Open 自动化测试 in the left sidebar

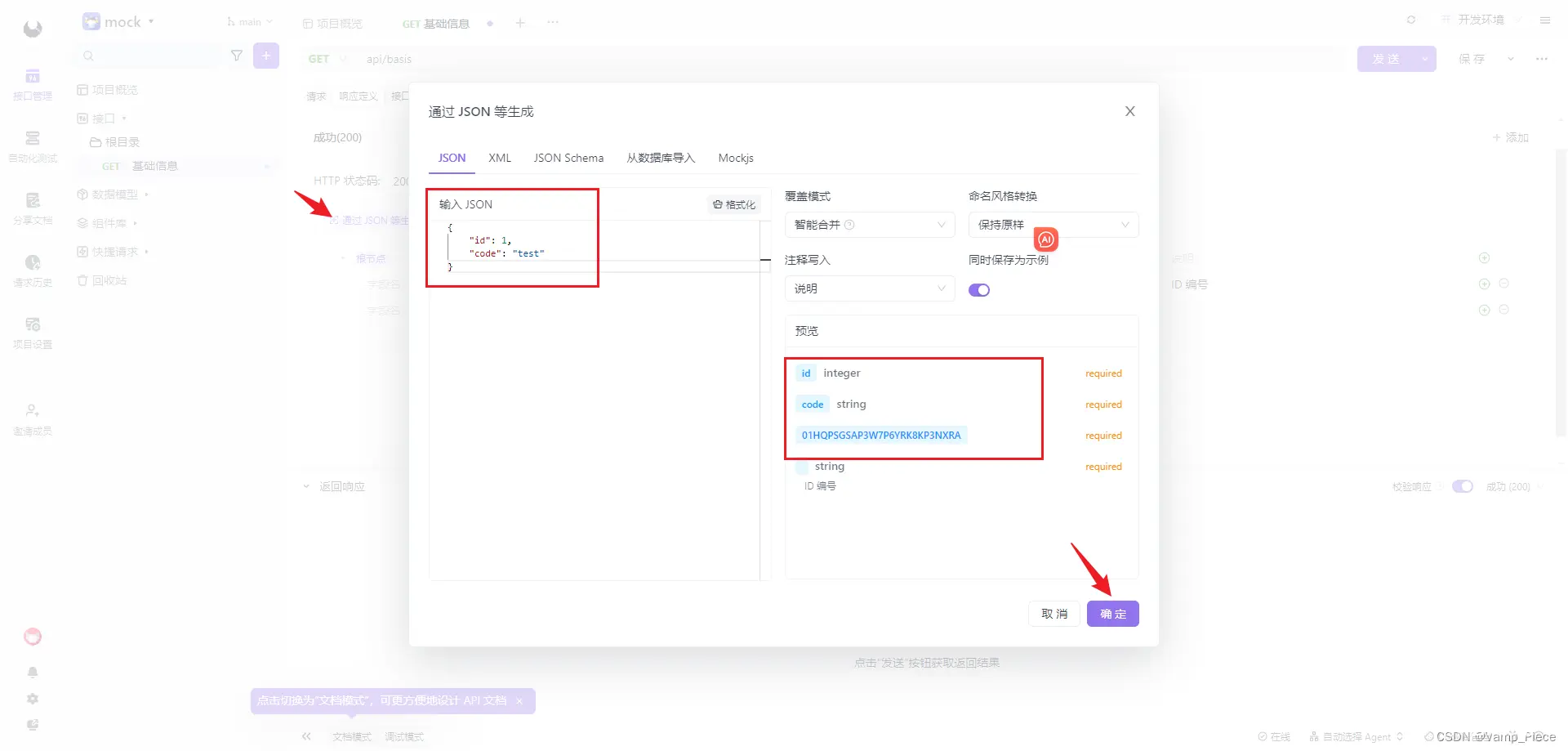pyautogui.click(x=33, y=147)
